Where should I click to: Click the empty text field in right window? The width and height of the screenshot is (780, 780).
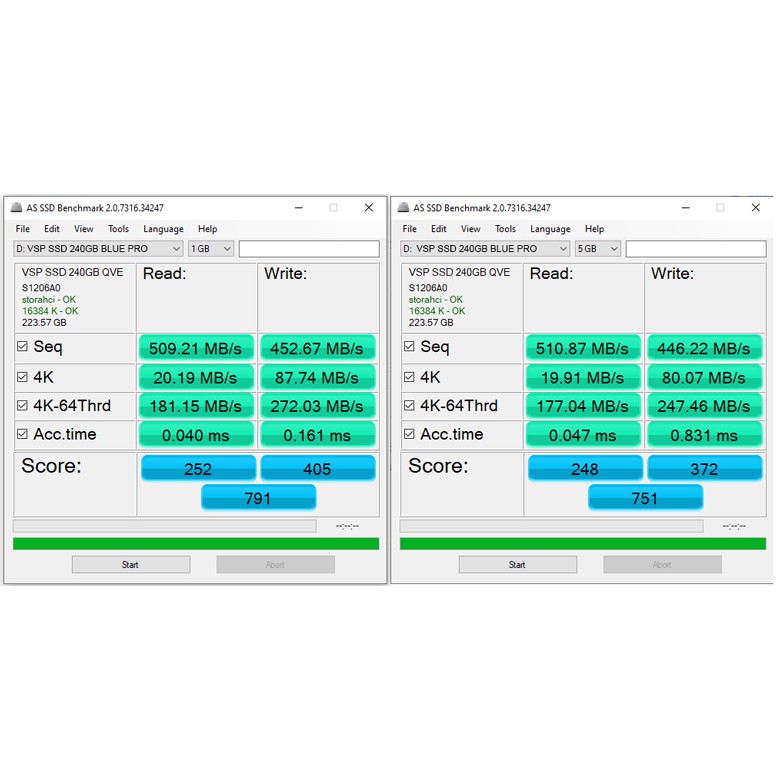696,249
